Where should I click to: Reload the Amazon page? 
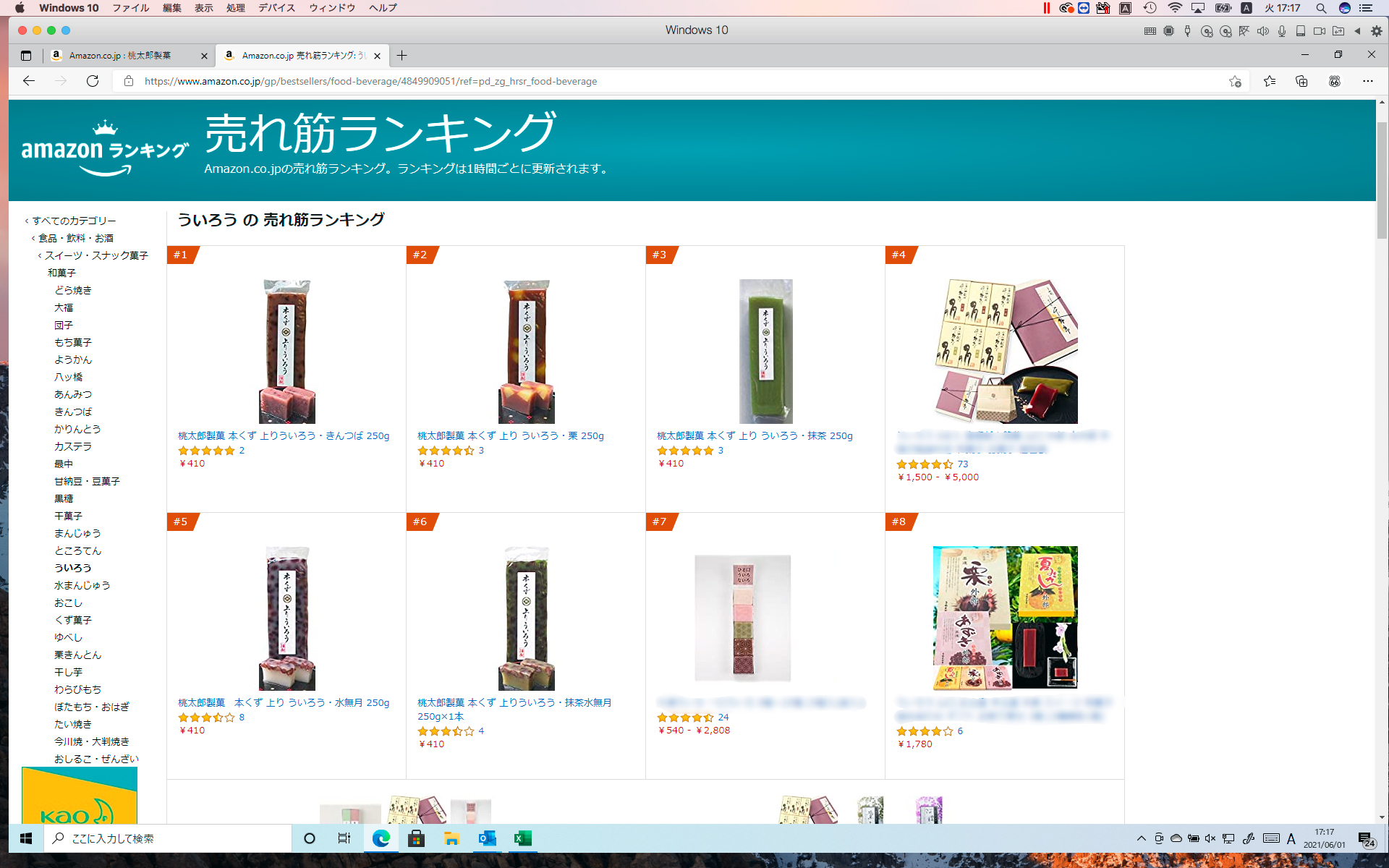click(x=93, y=81)
